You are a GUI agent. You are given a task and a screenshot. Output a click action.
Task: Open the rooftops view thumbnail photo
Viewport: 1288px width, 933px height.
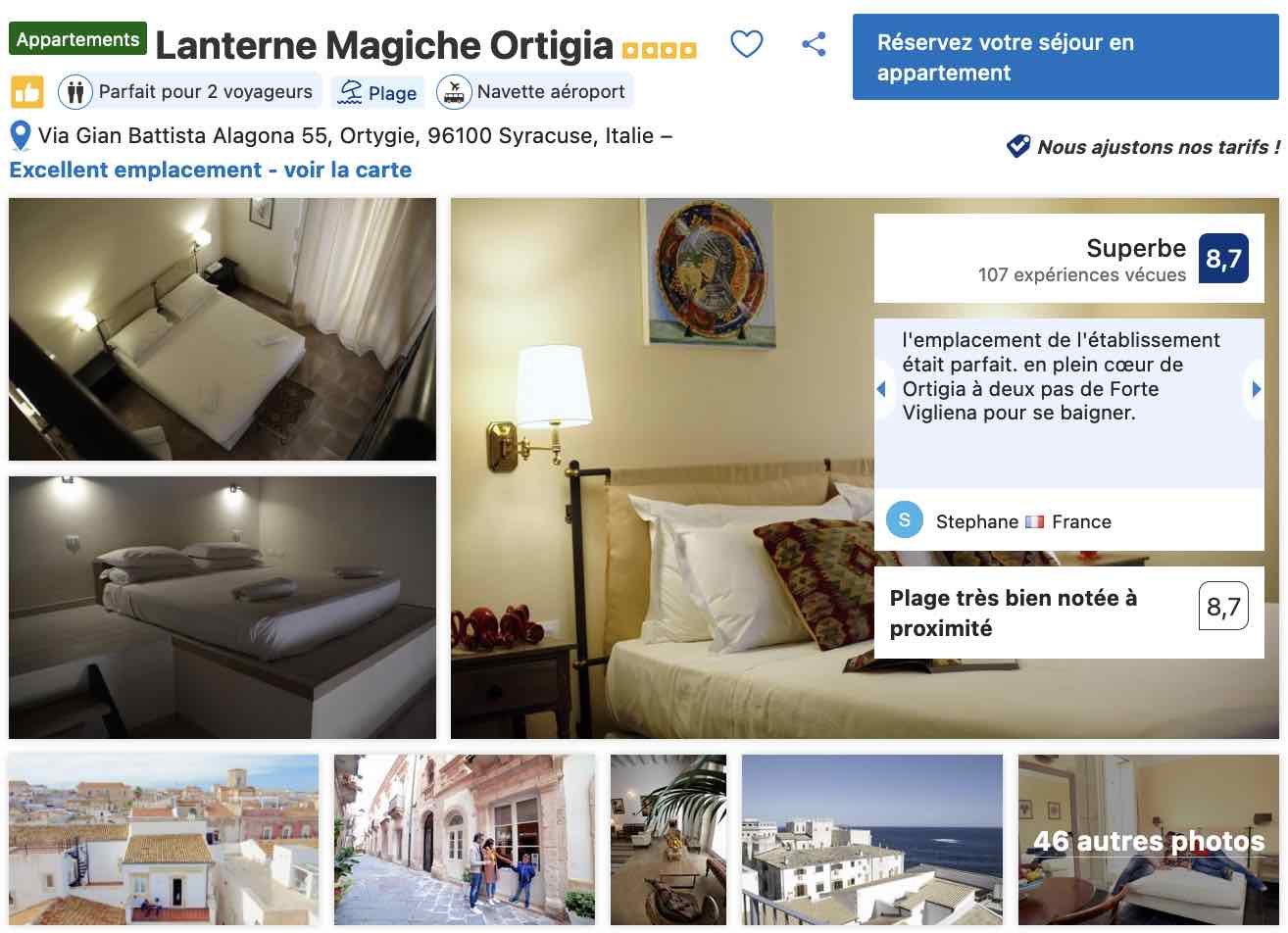[164, 840]
